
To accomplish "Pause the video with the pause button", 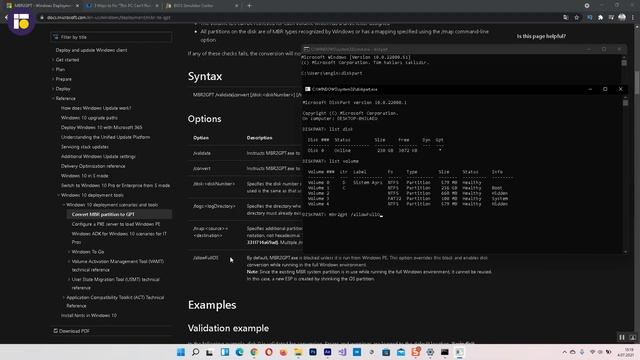I will (622, 338).
